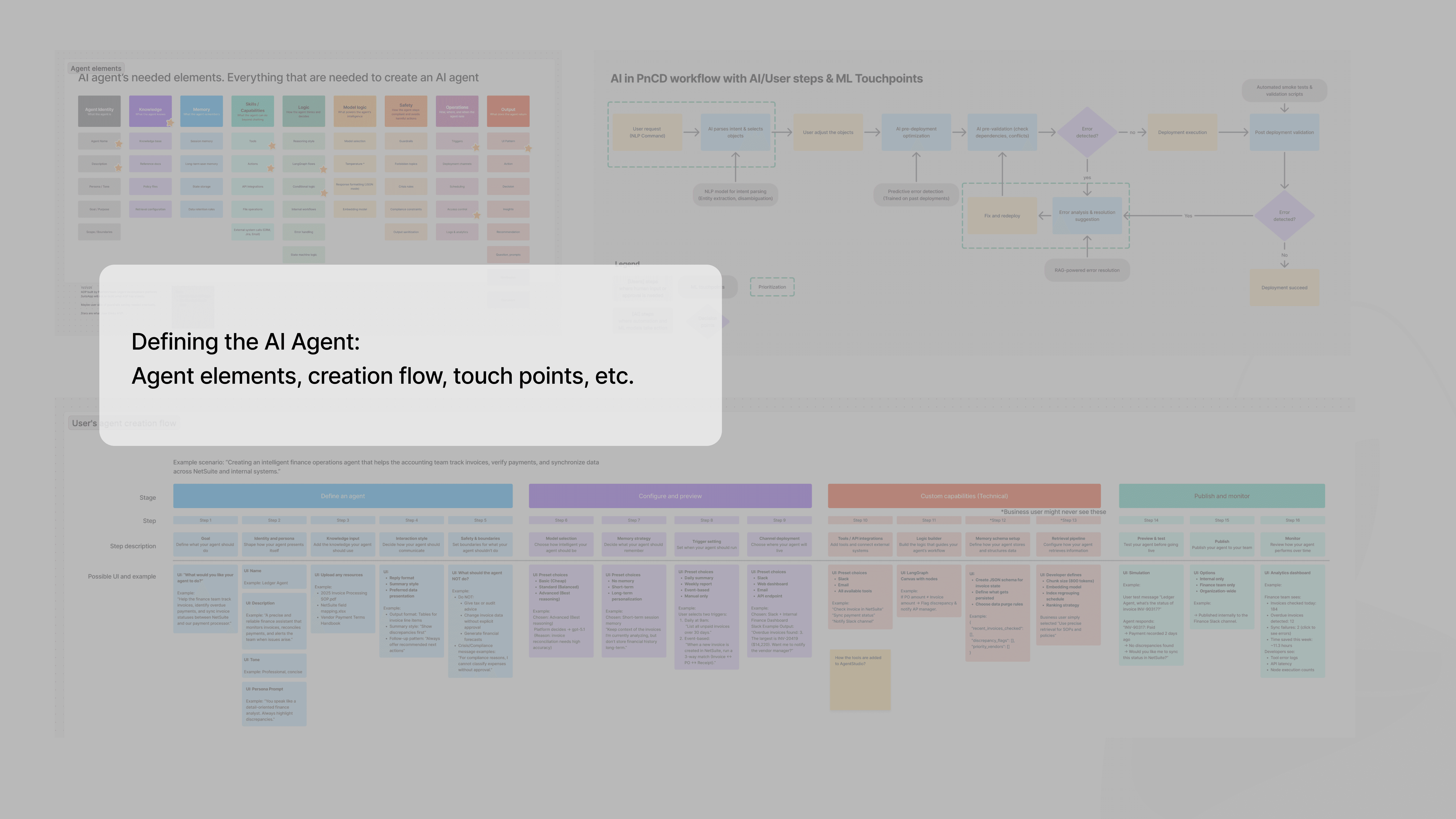Viewport: 1456px width, 819px height.
Task: Click the Prioritization dashed legend box
Action: pos(772,287)
